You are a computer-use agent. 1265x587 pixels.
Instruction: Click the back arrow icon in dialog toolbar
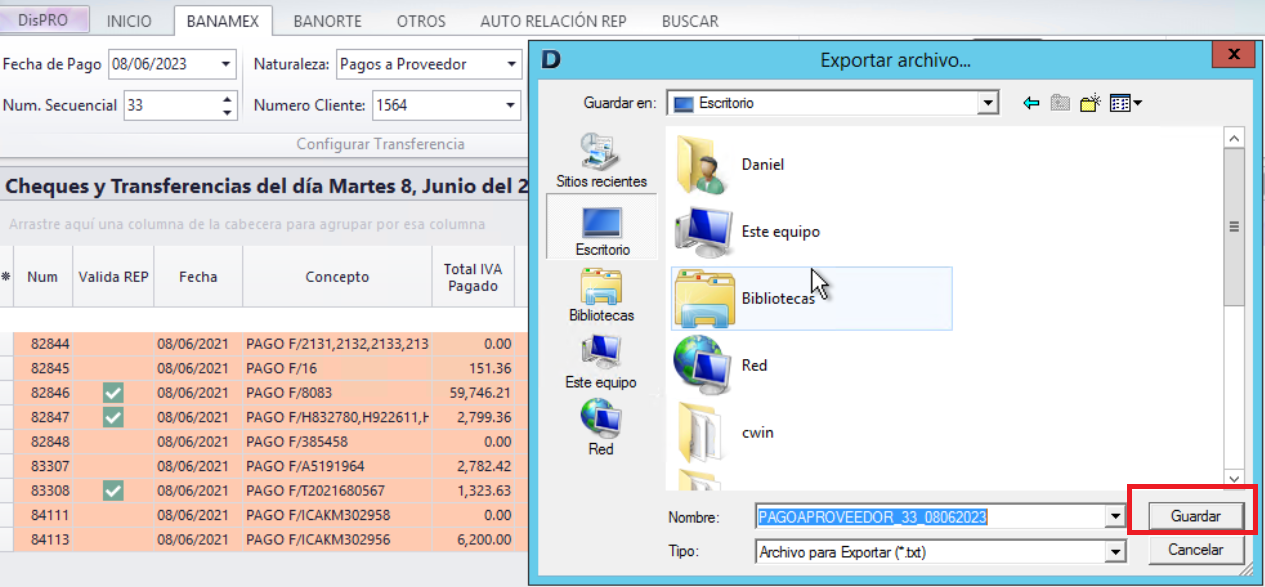pos(1032,103)
